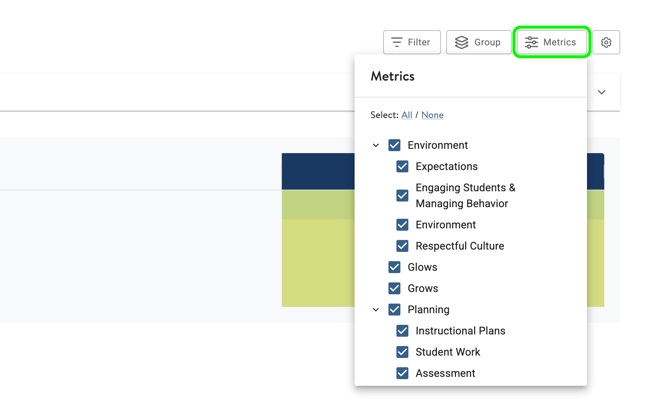Select All metrics link
The height and width of the screenshot is (407, 670).
point(407,115)
